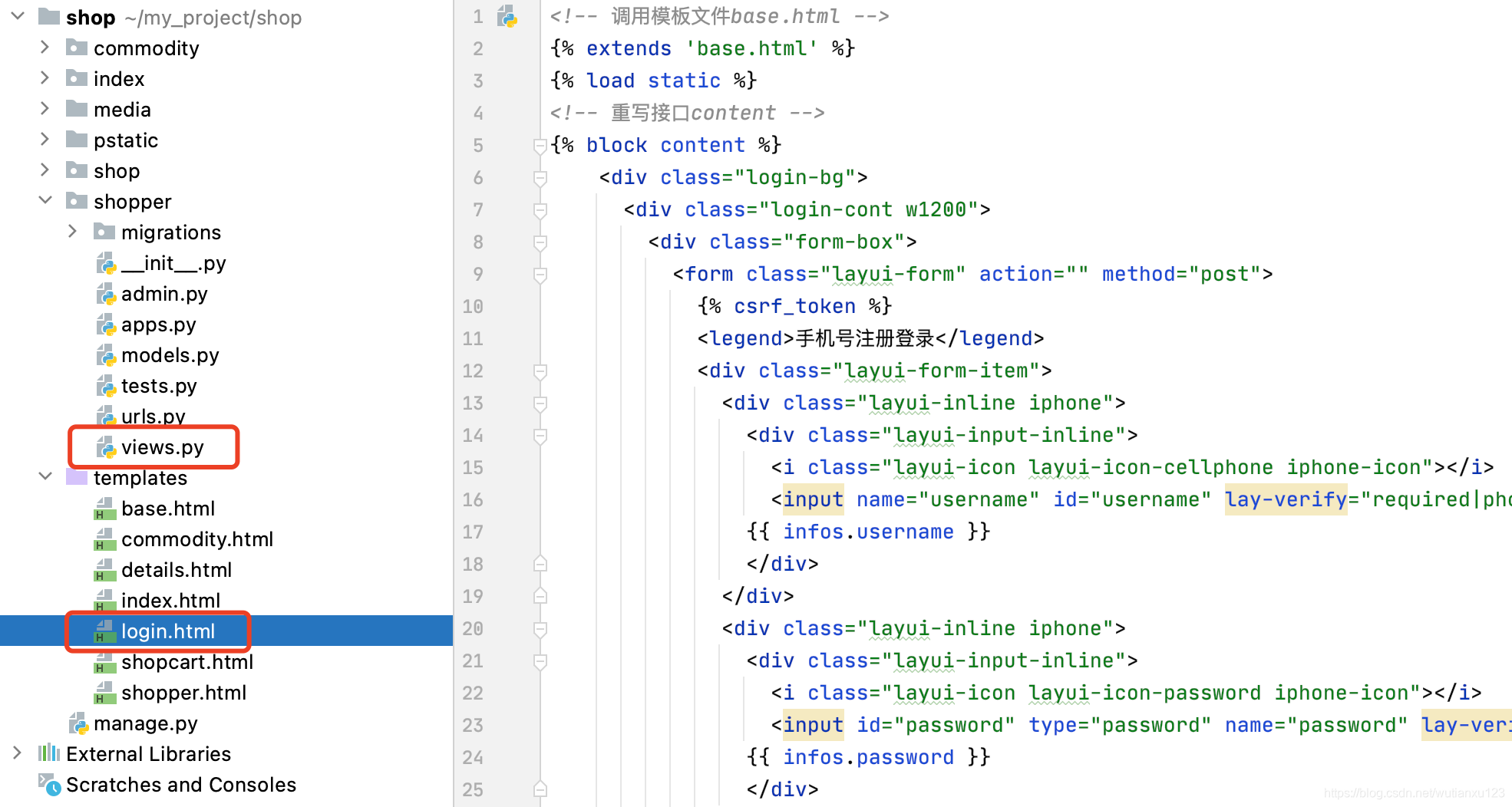Viewport: 1512px width, 807px height.
Task: Open the views.py file
Action: click(163, 447)
